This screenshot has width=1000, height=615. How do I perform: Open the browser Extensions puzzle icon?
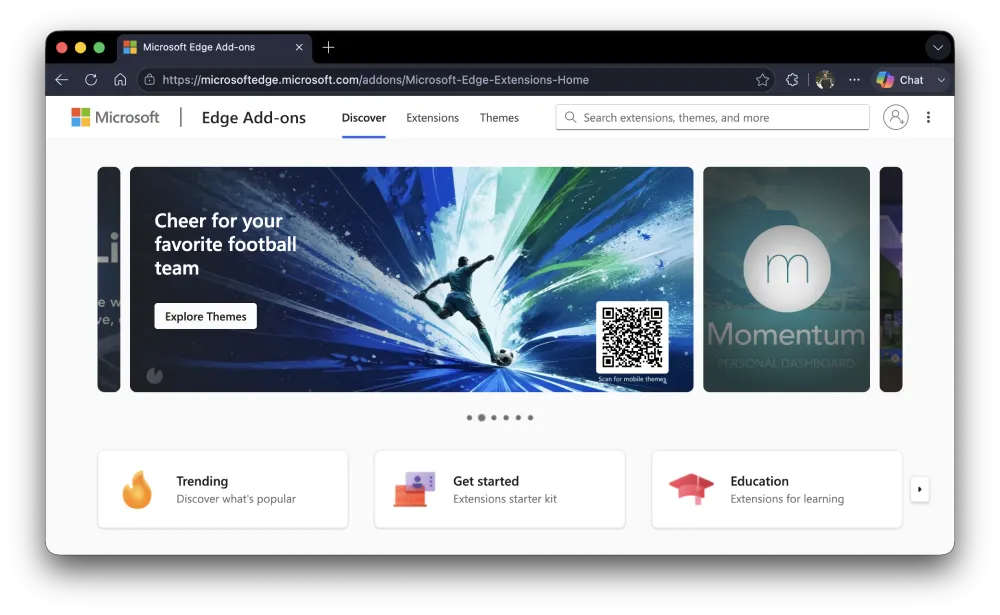click(x=792, y=80)
